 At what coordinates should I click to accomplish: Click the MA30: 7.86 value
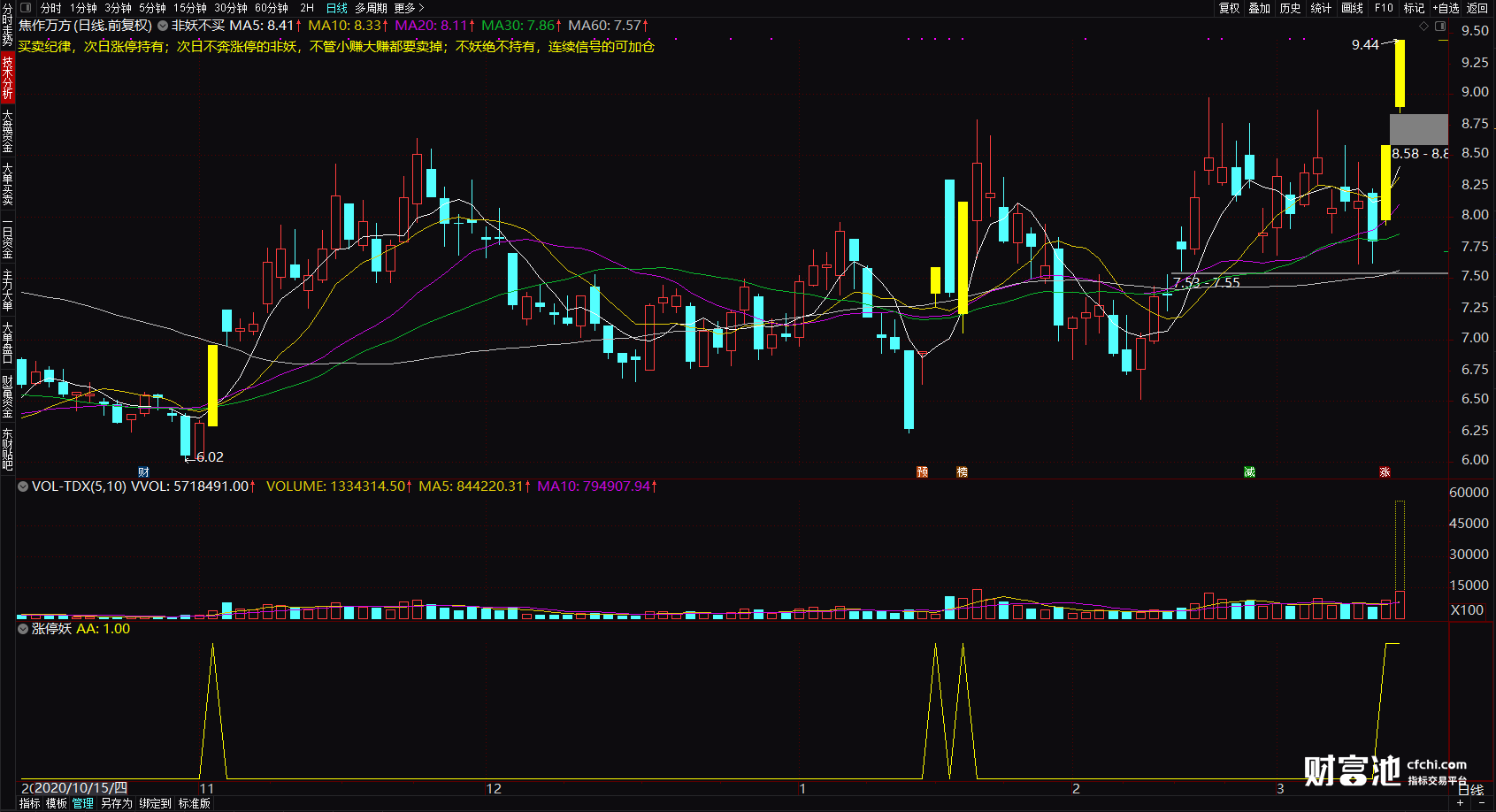pyautogui.click(x=521, y=26)
